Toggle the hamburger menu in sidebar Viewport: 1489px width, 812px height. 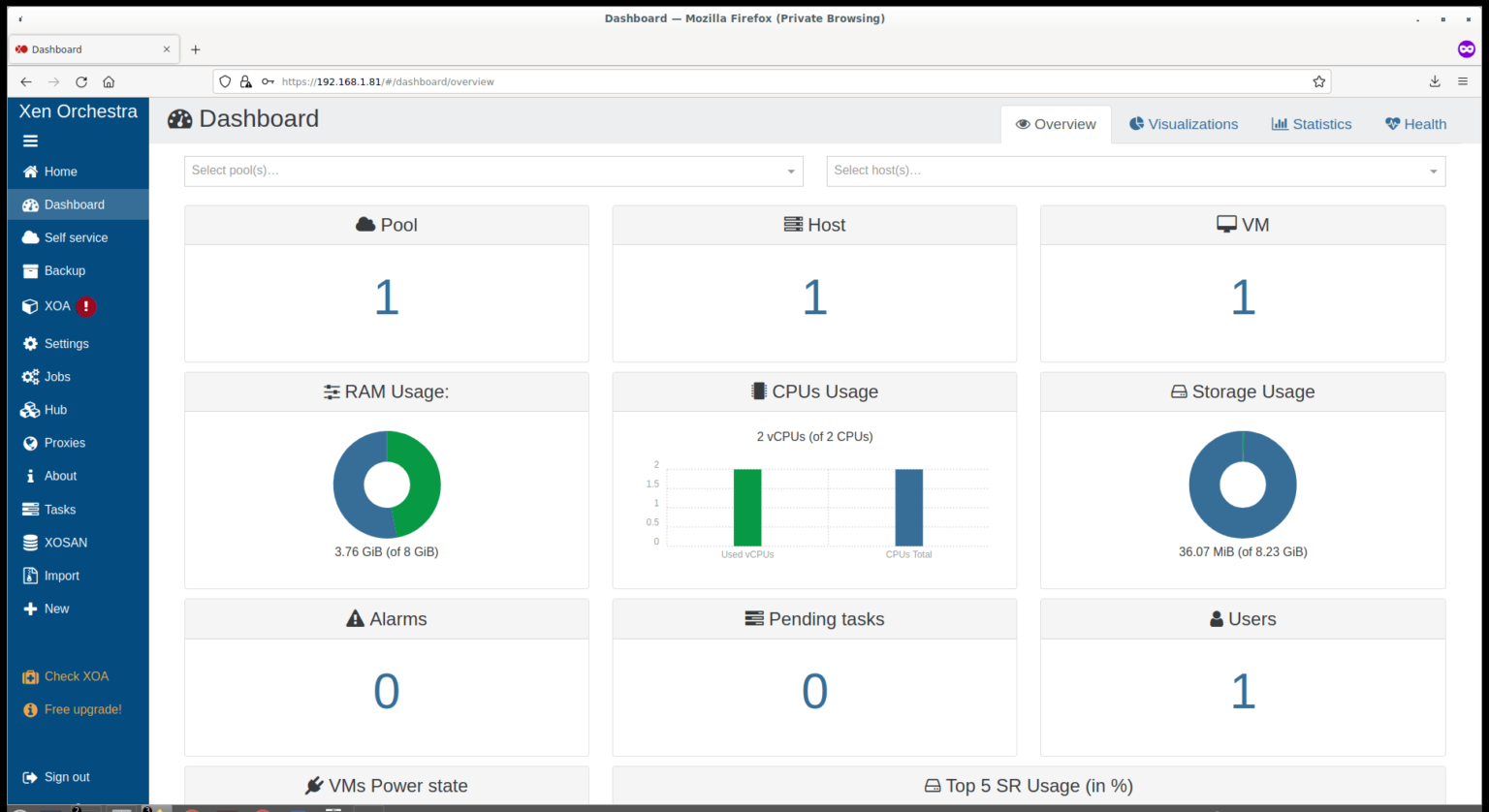[30, 141]
